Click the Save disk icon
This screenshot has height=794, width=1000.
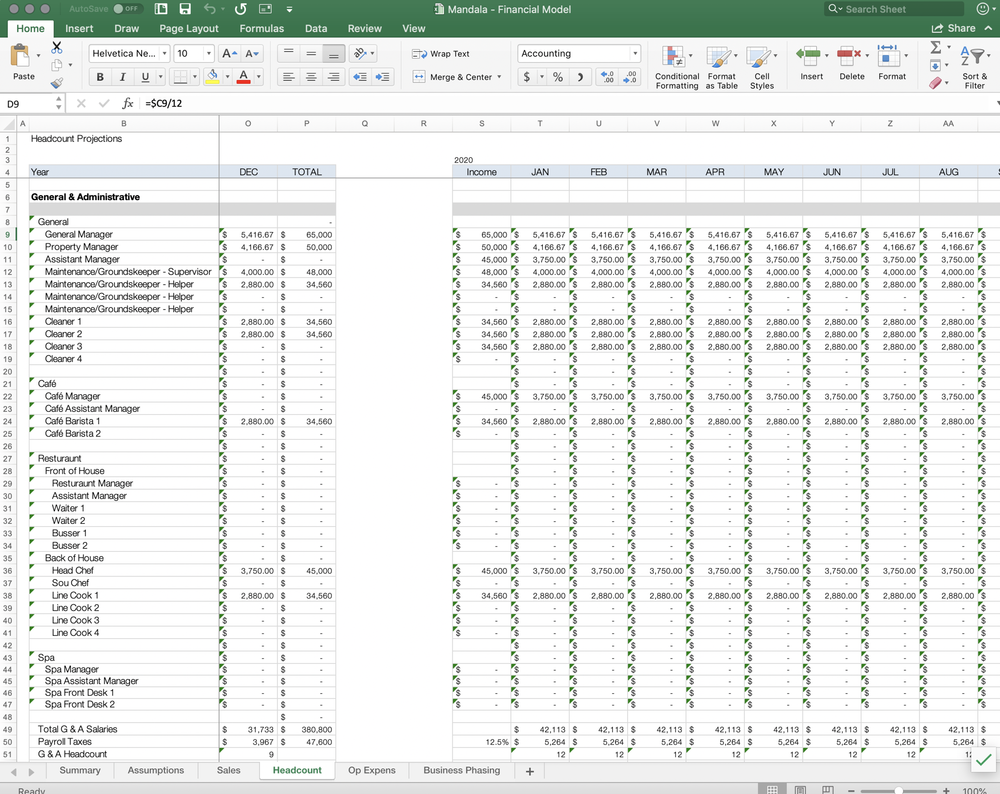click(185, 9)
